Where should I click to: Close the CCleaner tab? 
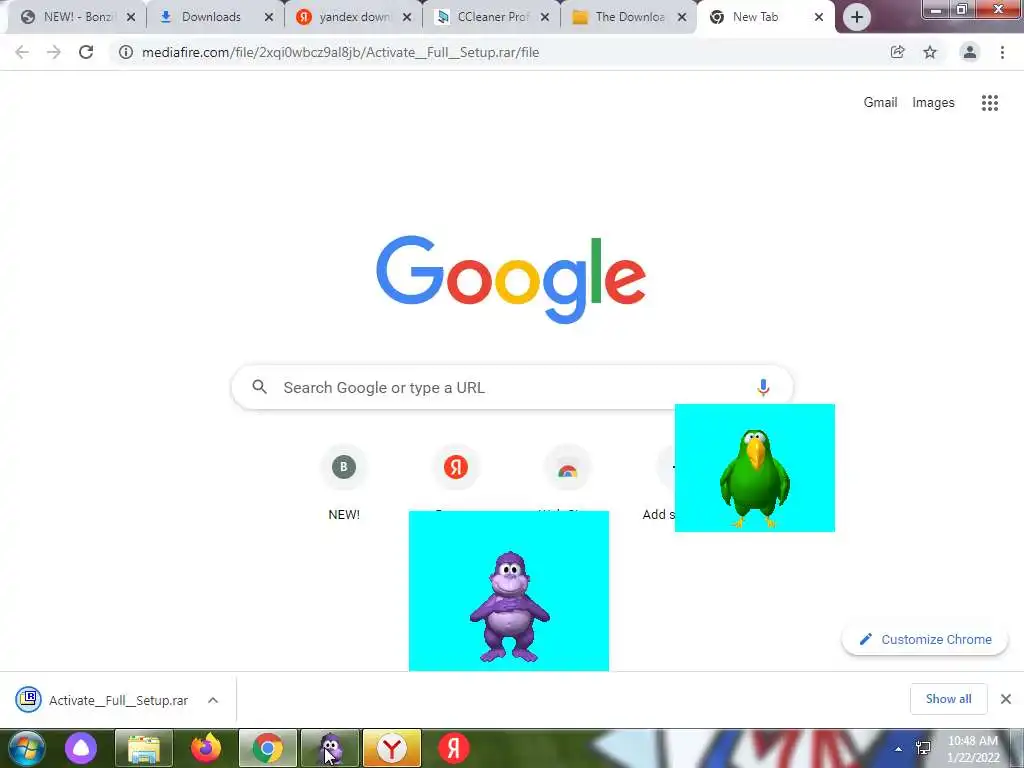[x=545, y=18]
